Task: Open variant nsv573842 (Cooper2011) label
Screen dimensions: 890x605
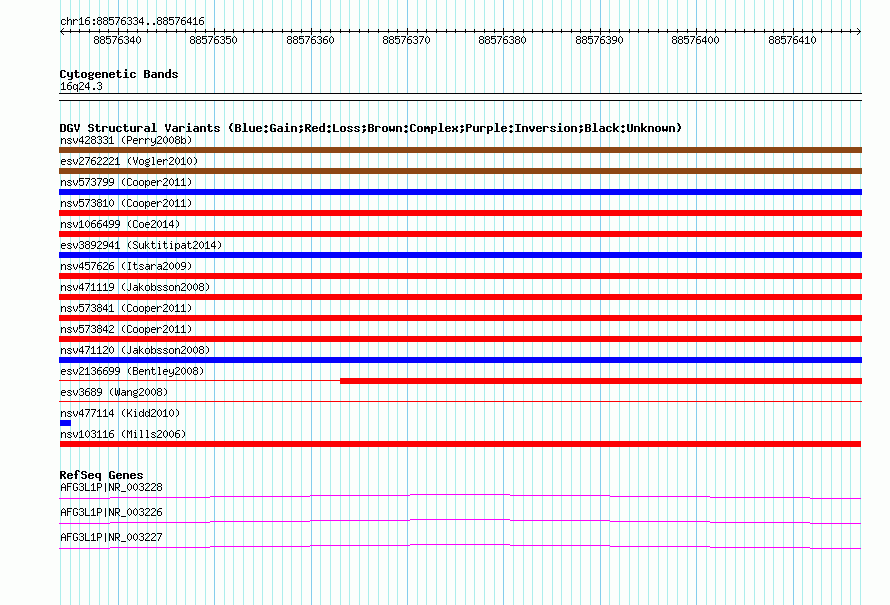Action: [126, 329]
